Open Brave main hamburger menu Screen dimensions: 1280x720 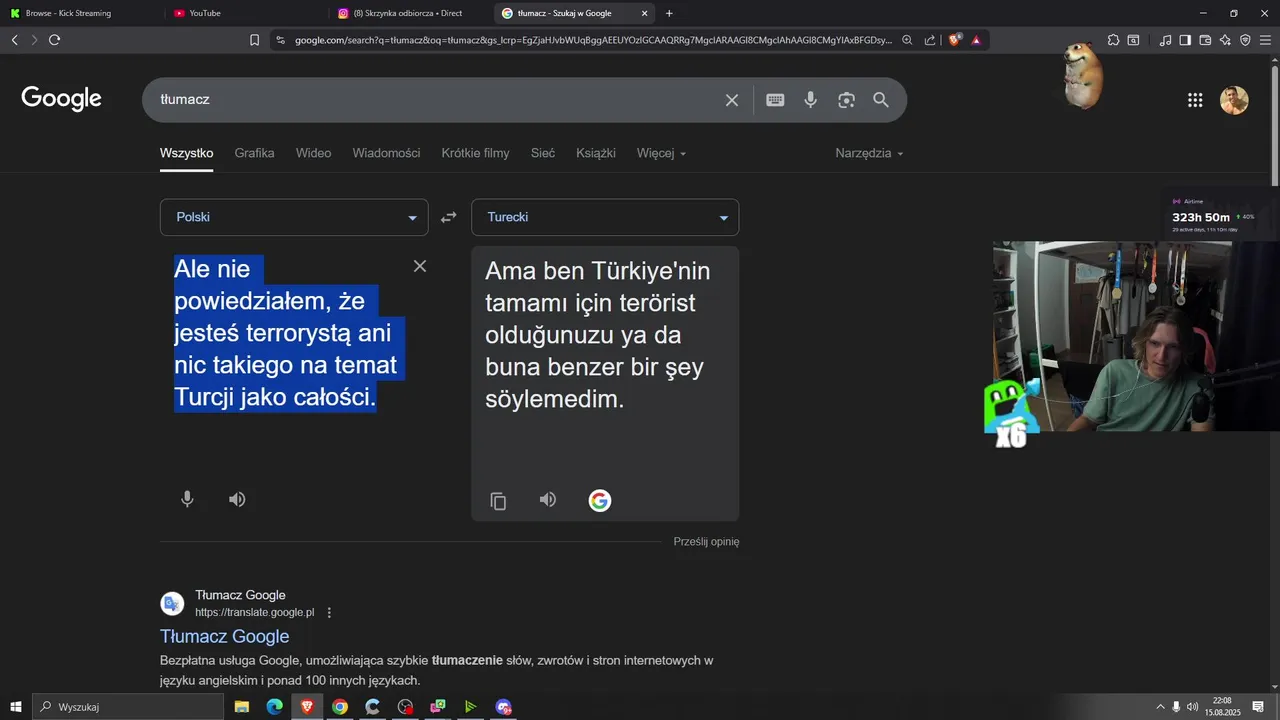click(1265, 40)
